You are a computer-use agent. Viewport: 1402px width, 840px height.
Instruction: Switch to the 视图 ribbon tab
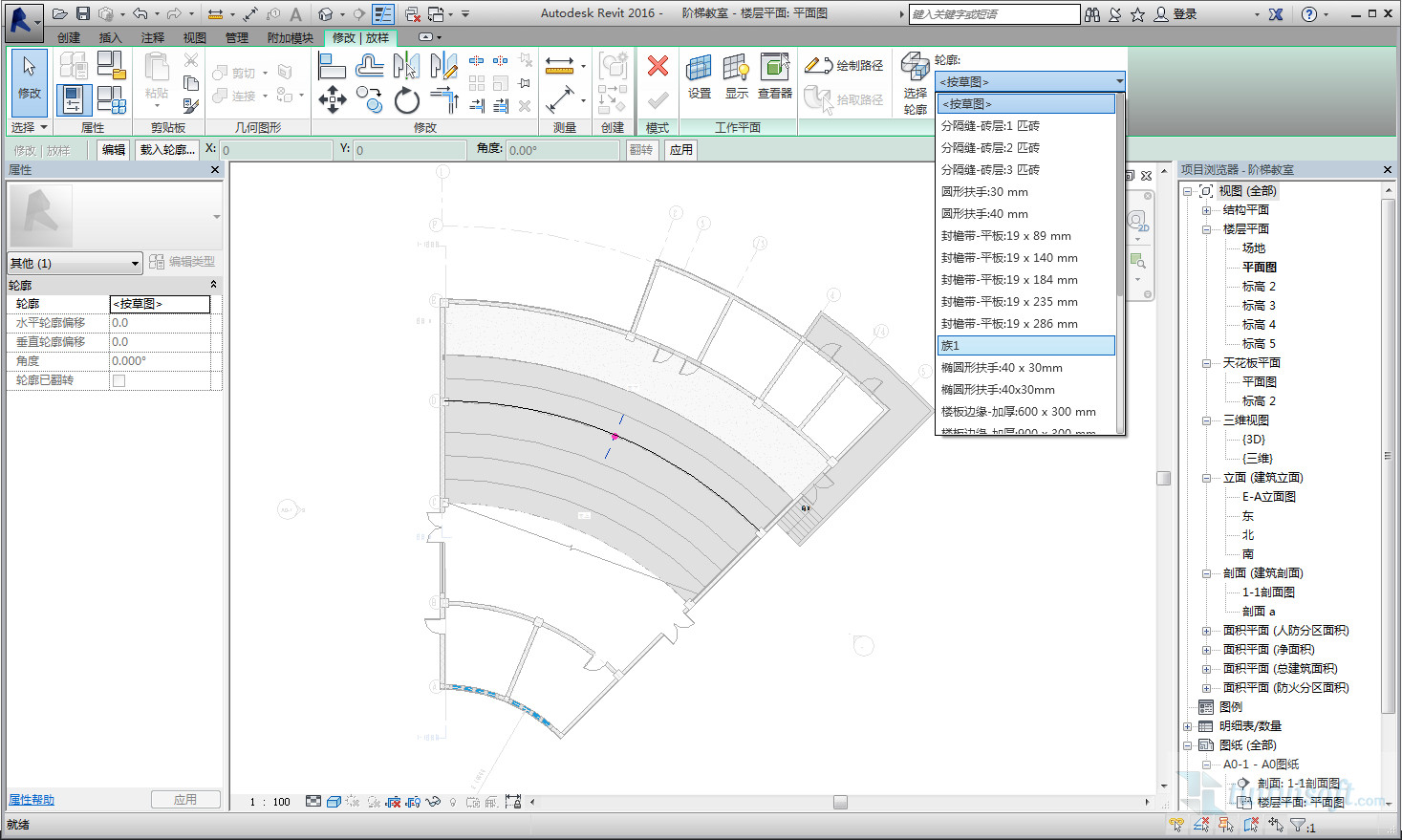coord(194,37)
